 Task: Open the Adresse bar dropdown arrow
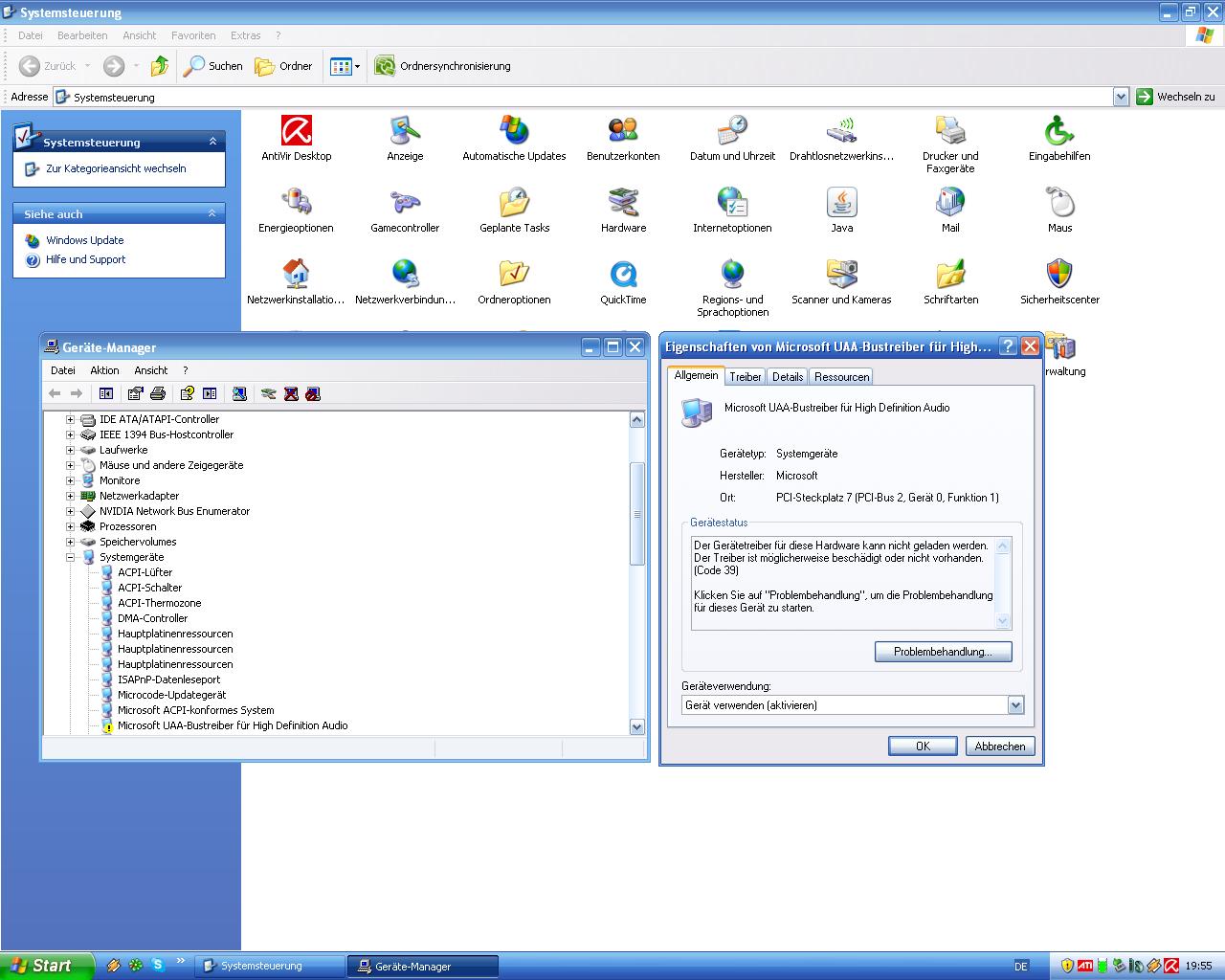[1121, 97]
